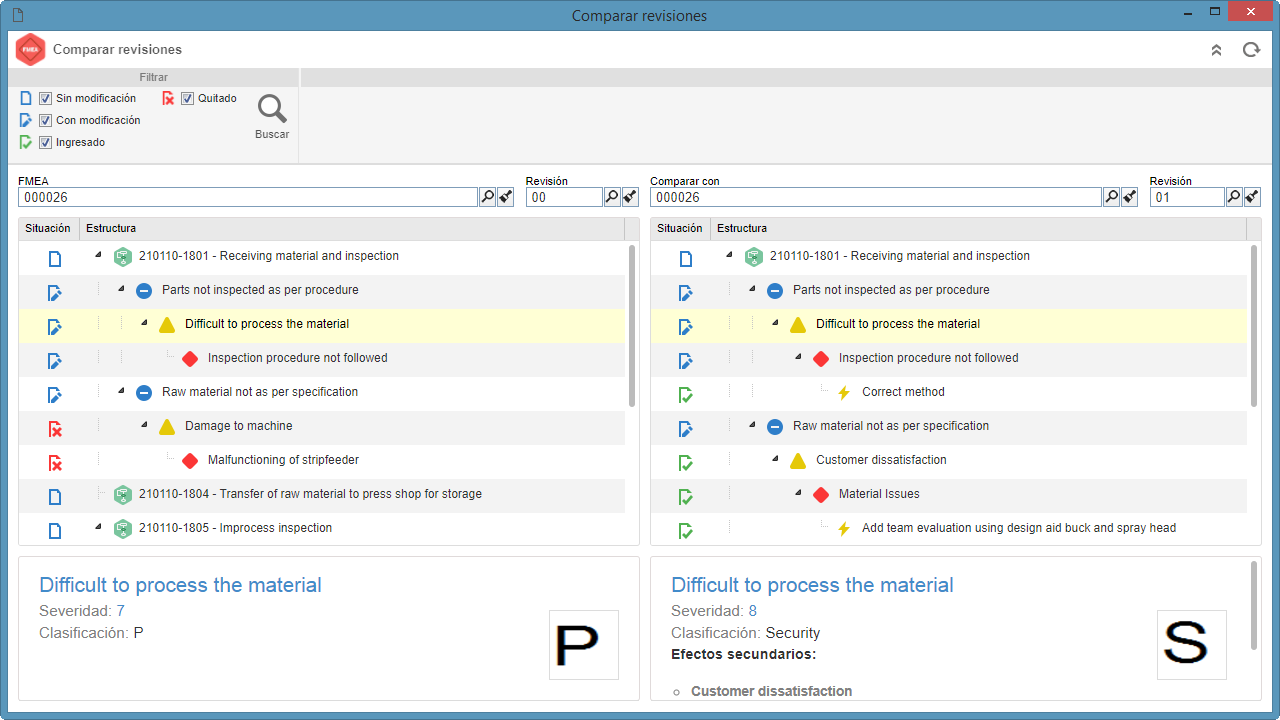The image size is (1280, 720).
Task: Click the Buscar magnifier button
Action: click(272, 116)
